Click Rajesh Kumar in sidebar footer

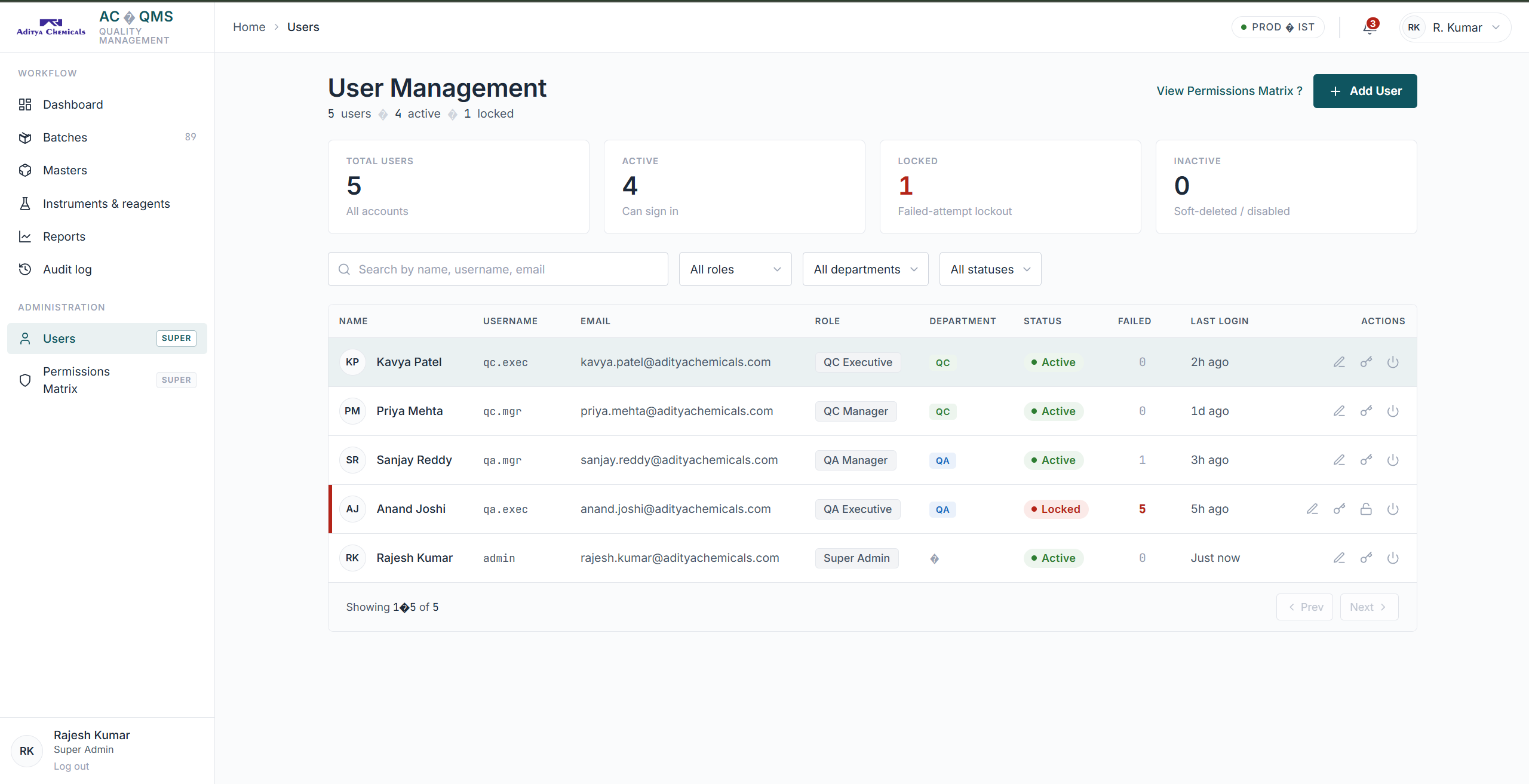[x=91, y=735]
